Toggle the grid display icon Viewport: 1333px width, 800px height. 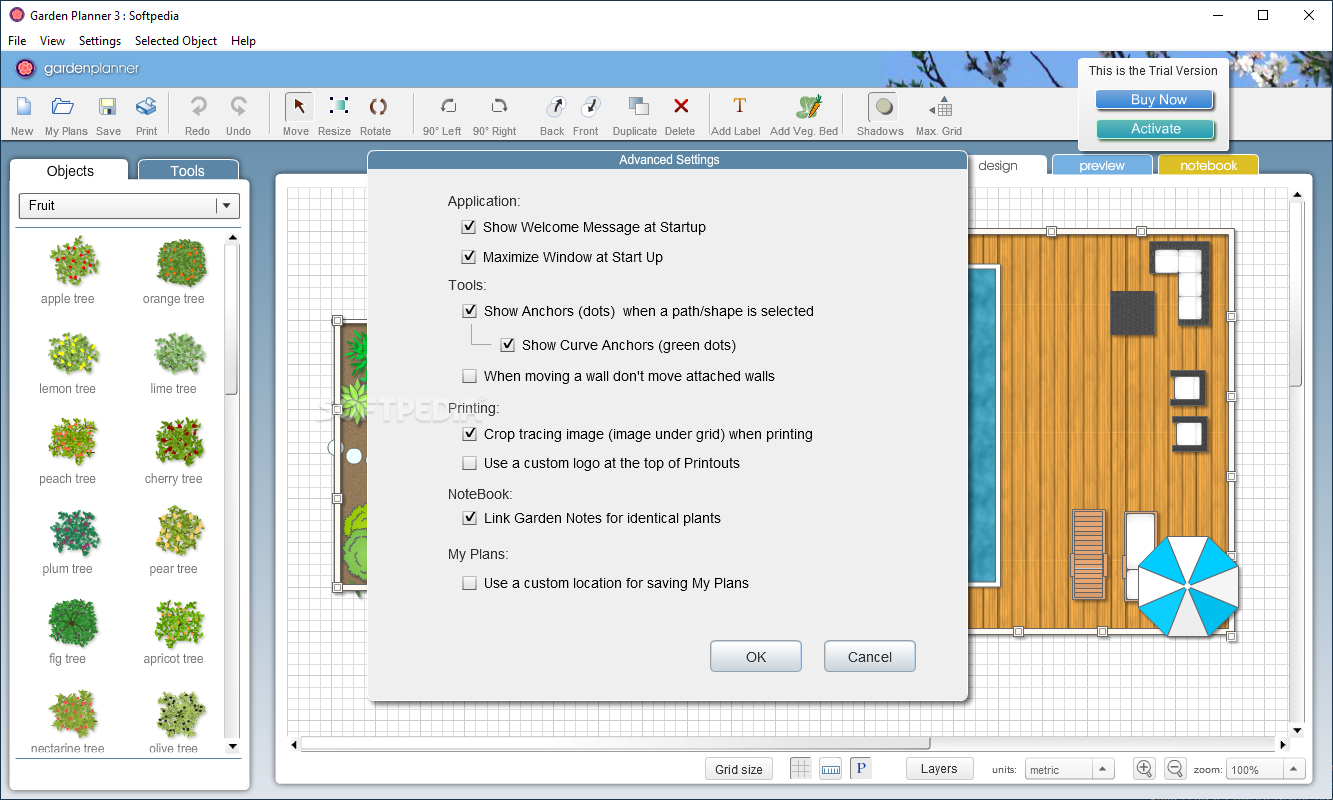point(801,768)
